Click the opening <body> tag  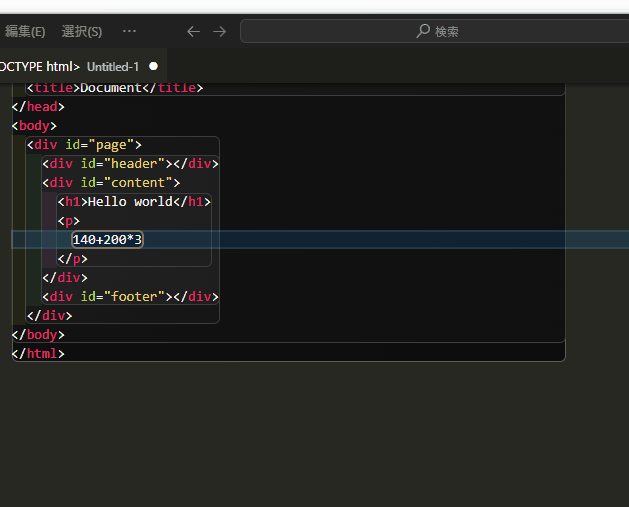click(34, 125)
